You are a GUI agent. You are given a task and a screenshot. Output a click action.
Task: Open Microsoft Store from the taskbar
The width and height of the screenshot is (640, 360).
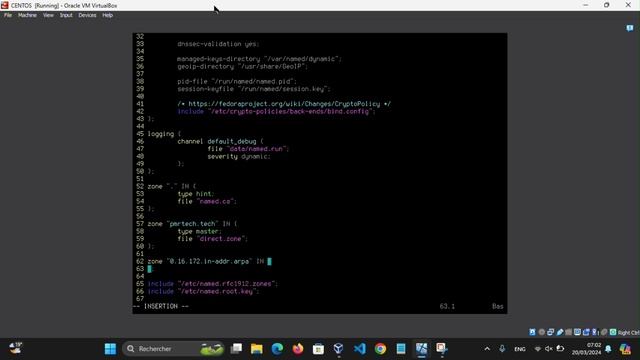coord(318,349)
